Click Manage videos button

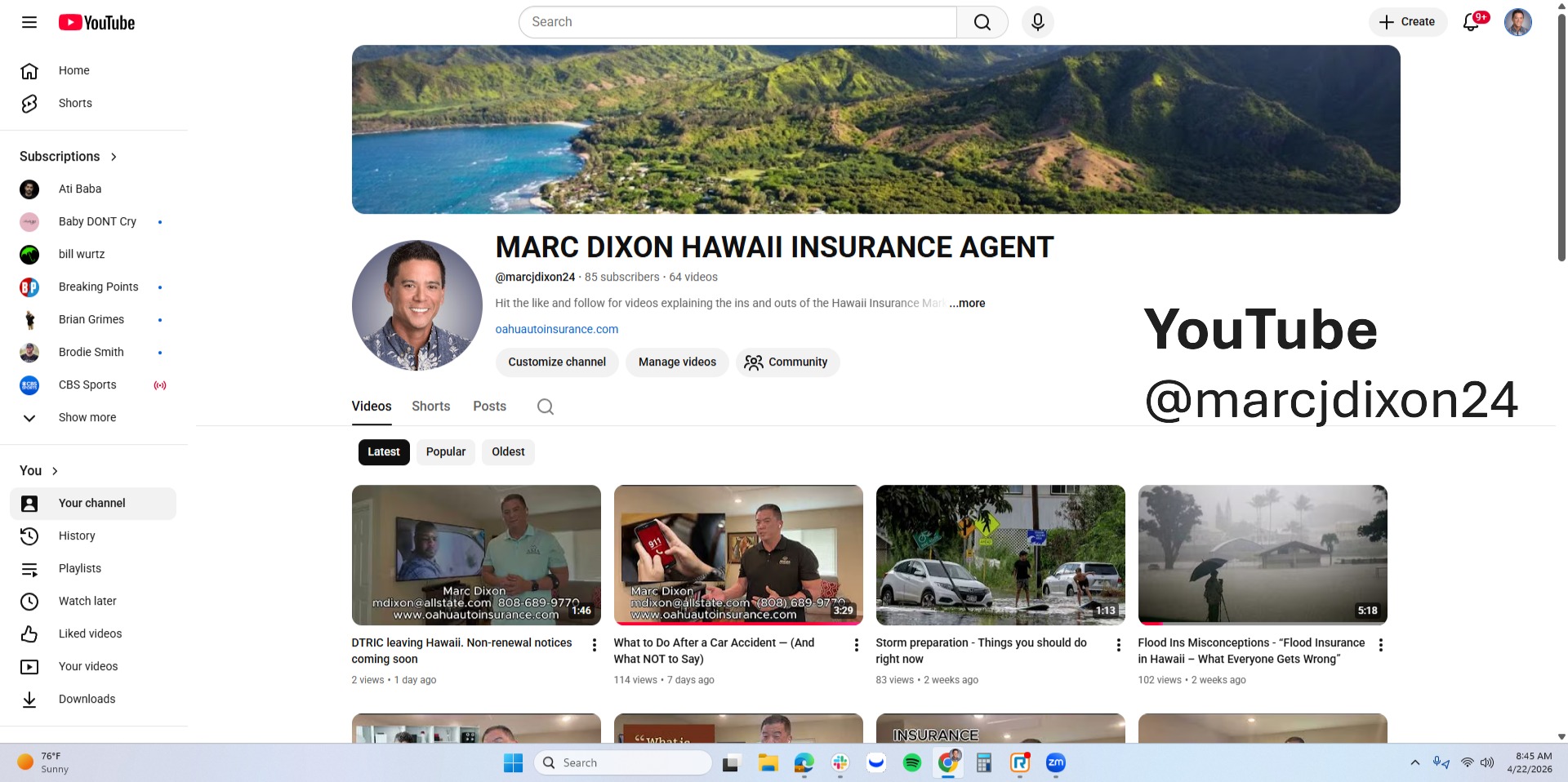(x=677, y=362)
